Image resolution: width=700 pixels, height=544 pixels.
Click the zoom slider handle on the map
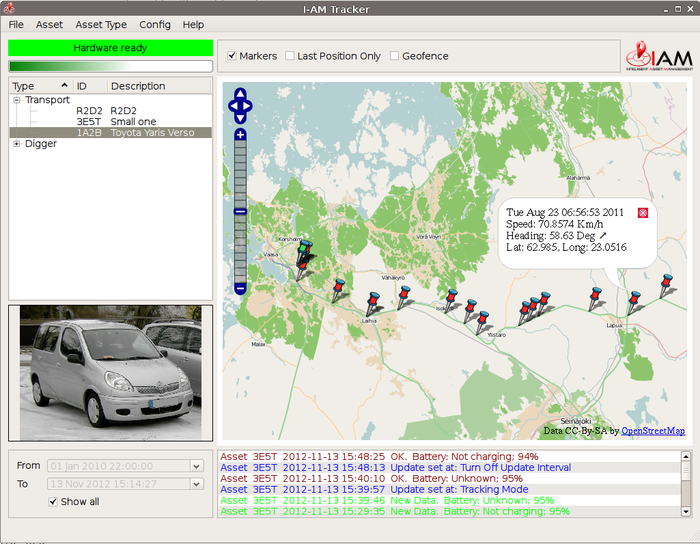coord(240,212)
